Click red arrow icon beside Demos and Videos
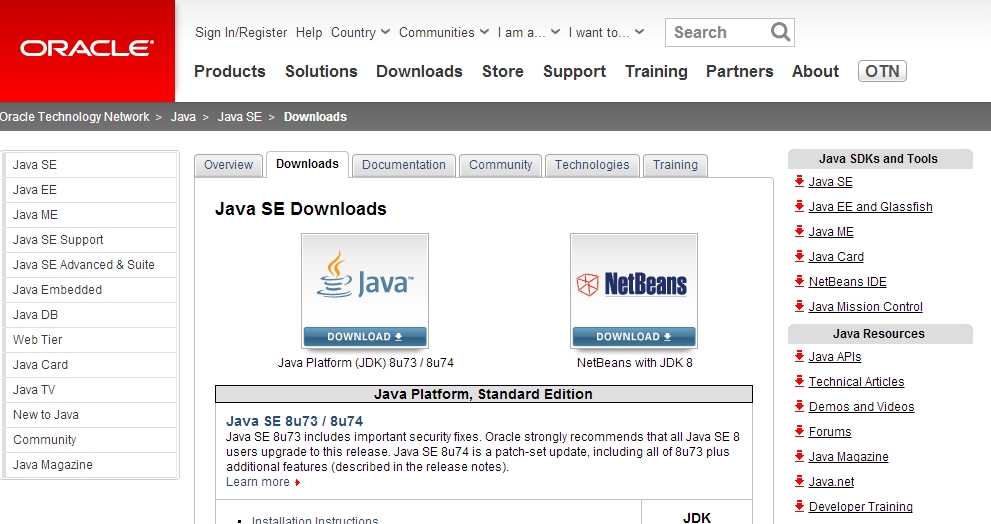The height and width of the screenshot is (524, 991). click(x=799, y=406)
